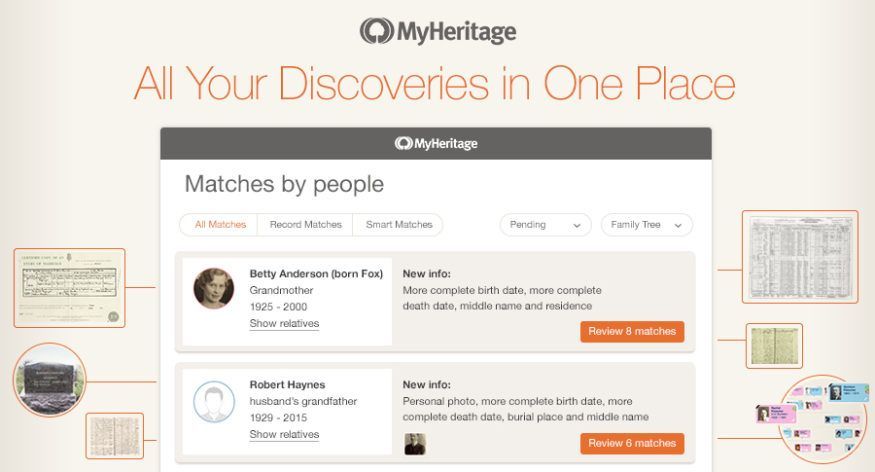Click Review 6 matches button
Screen dimensions: 875x472
[x=632, y=444]
